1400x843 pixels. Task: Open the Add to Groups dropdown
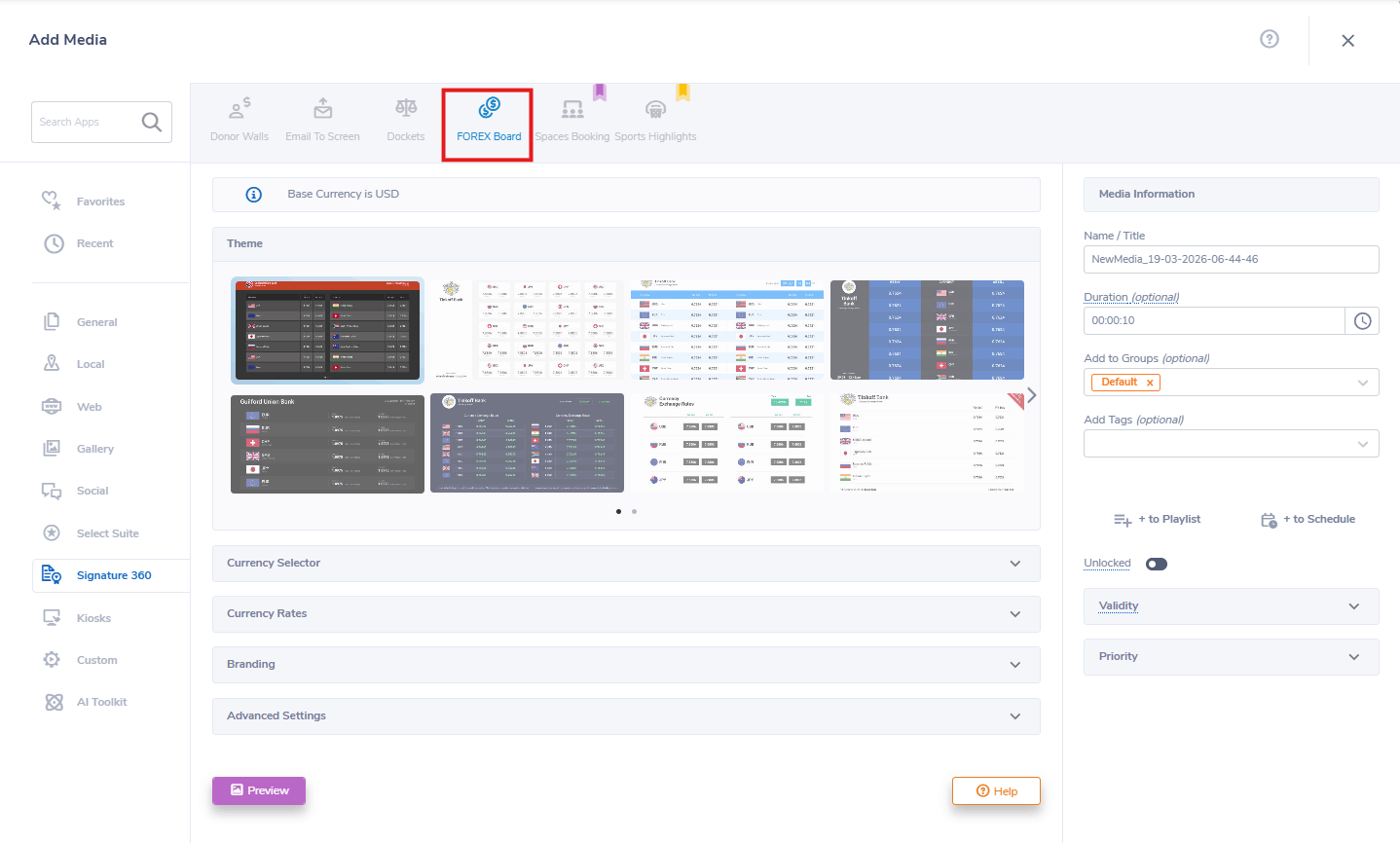[1232, 383]
